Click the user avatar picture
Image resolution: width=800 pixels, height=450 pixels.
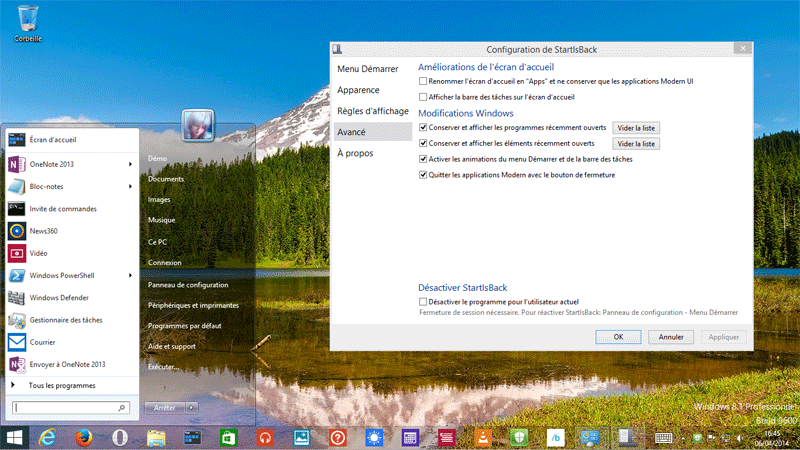pos(194,126)
